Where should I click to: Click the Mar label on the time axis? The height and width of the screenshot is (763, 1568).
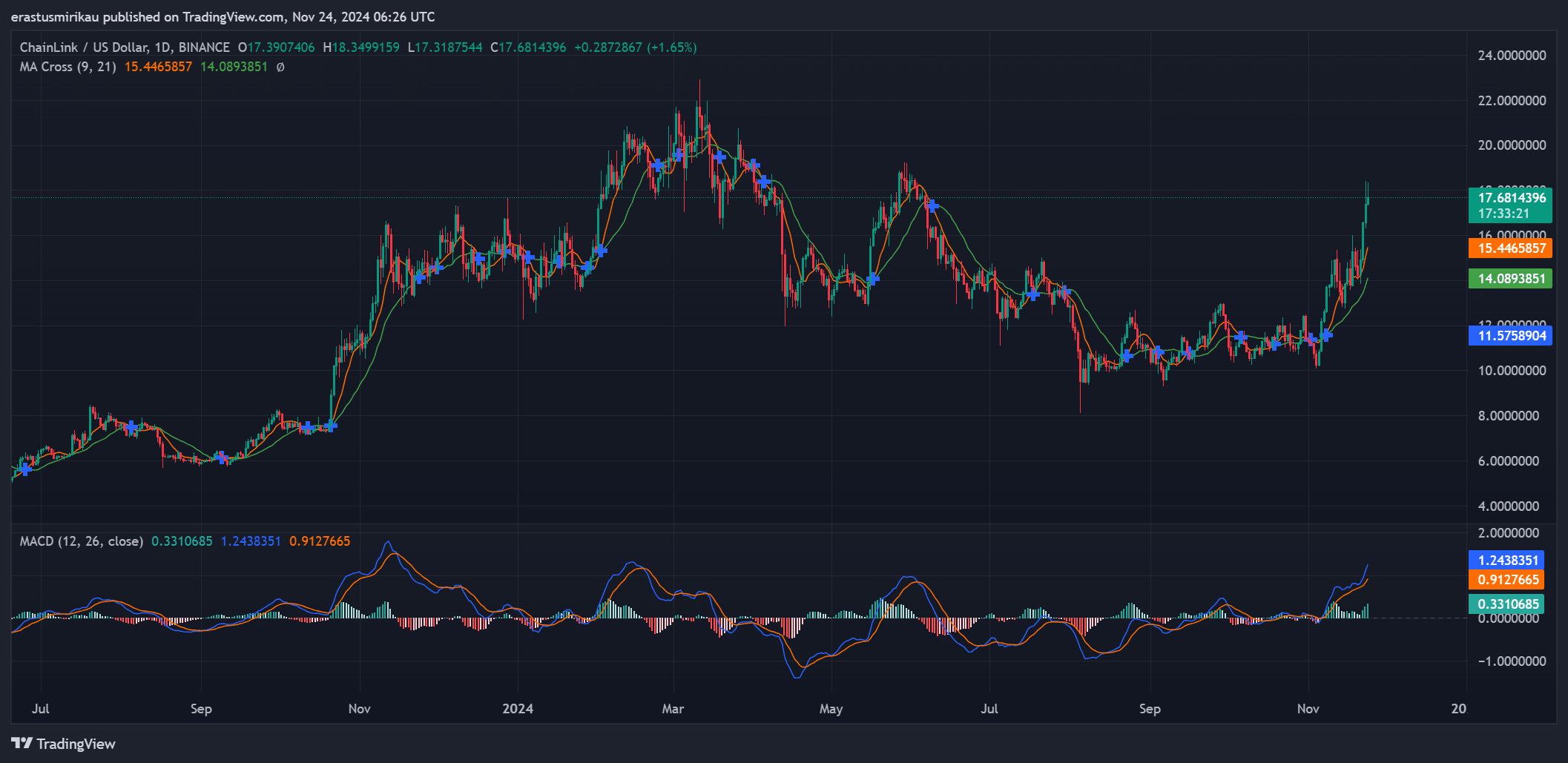pyautogui.click(x=673, y=709)
